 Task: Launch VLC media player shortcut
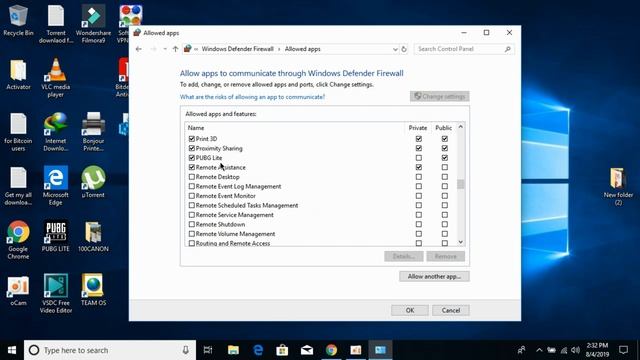56,78
